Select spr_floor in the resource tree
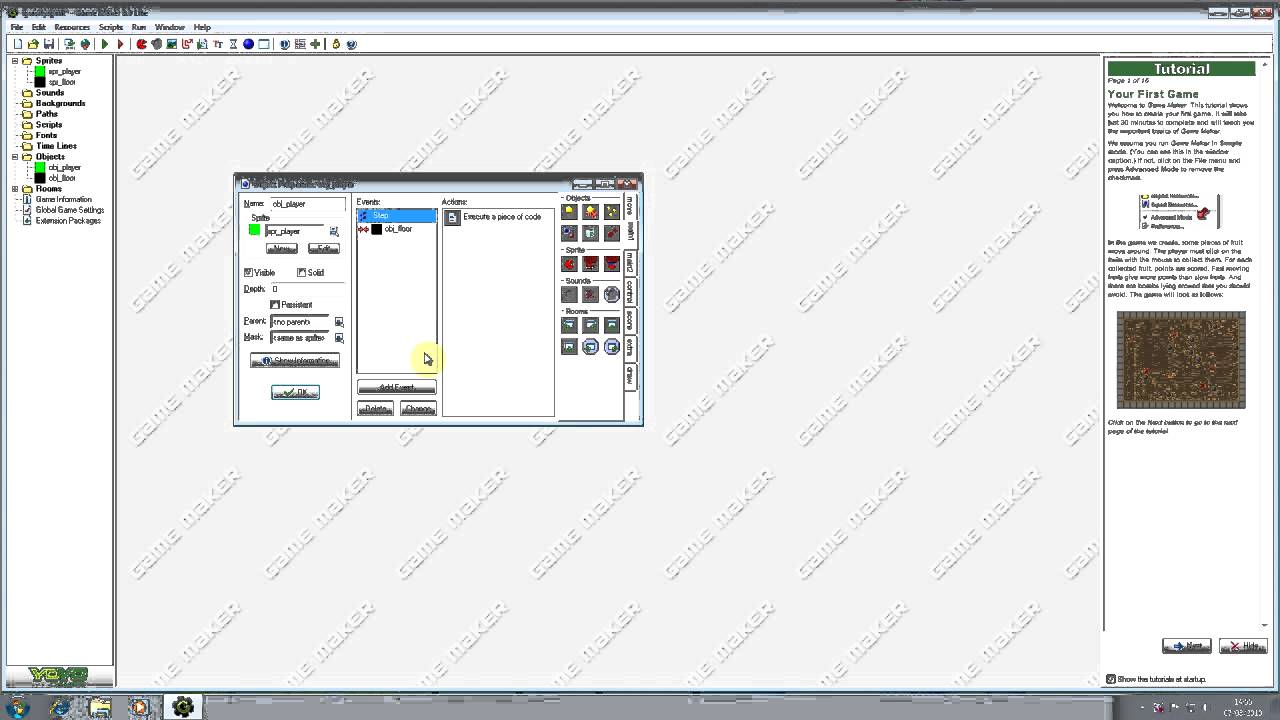 tap(62, 82)
